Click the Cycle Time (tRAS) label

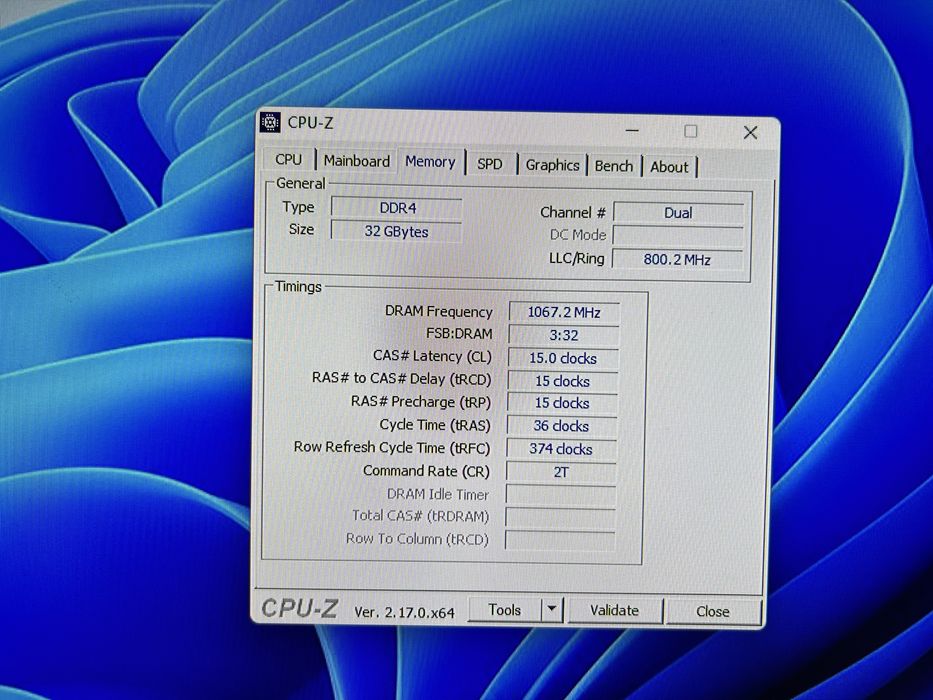pyautogui.click(x=435, y=425)
